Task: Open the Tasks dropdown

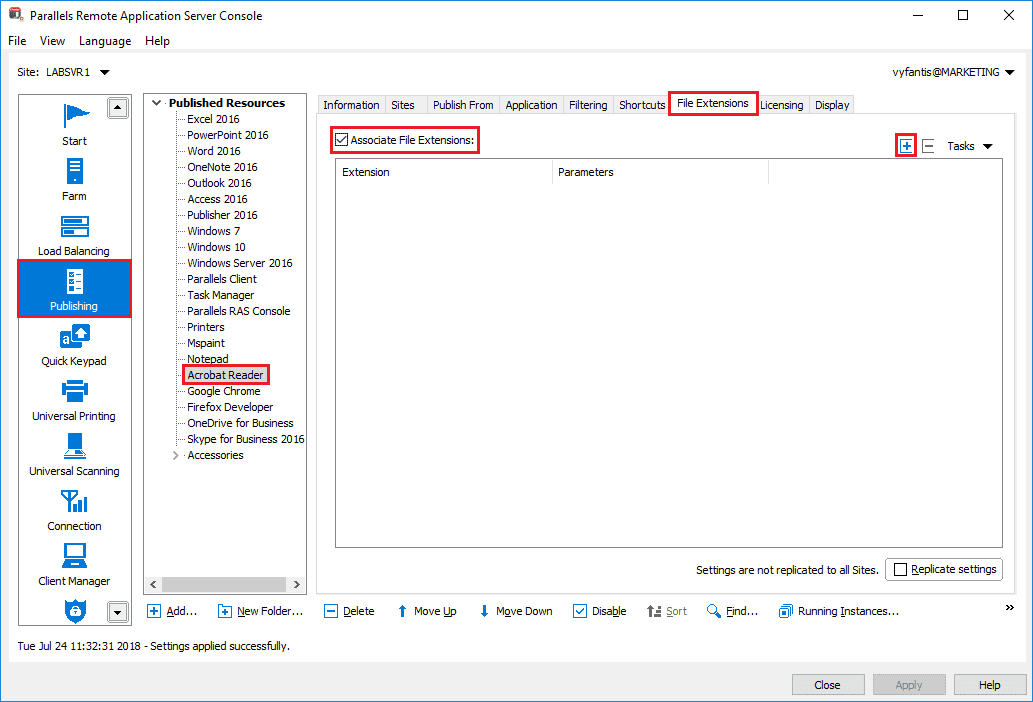Action: (x=970, y=146)
